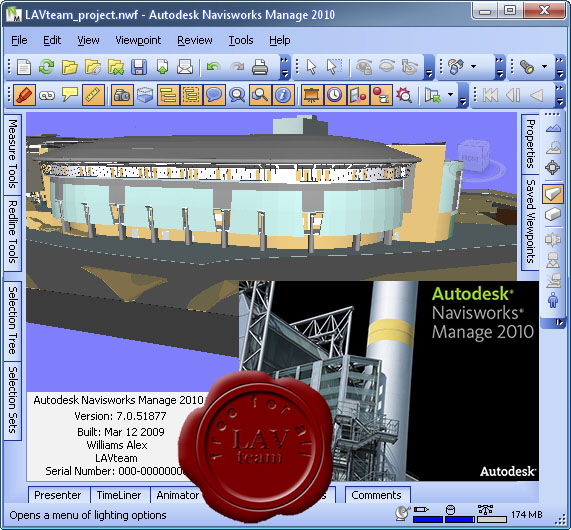The width and height of the screenshot is (571, 530).
Task: Click the Focus crosshair icon
Action: pyautogui.click(x=553, y=168)
